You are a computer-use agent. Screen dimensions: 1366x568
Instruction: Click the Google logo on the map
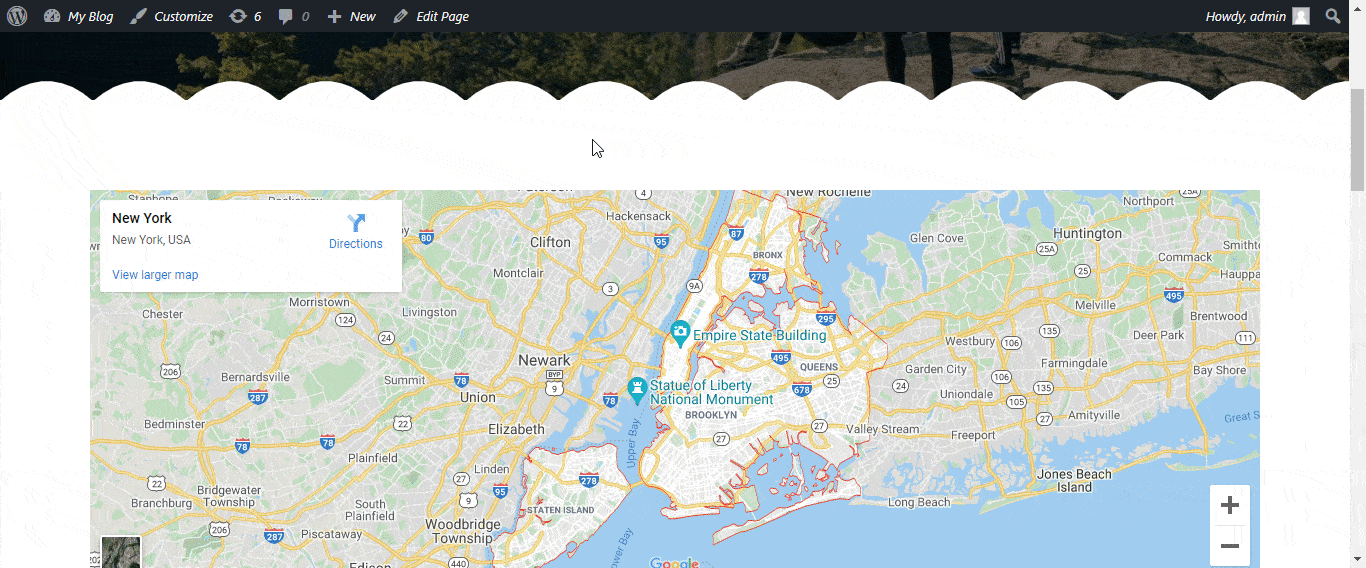674,563
